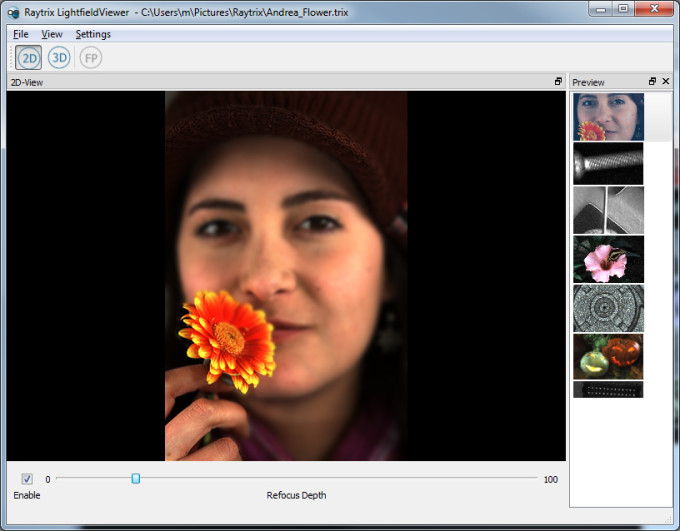Float the Preview panel

652,81
